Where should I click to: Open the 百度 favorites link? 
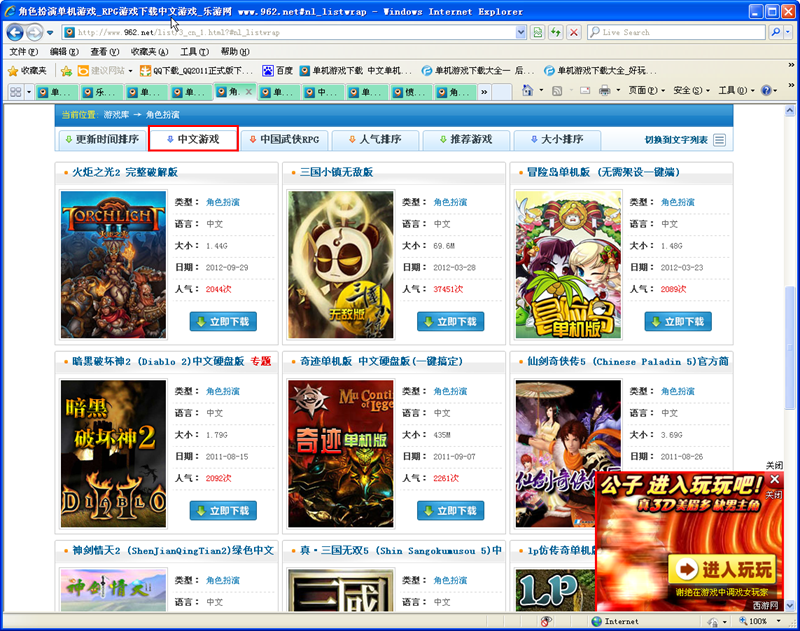[x=278, y=71]
